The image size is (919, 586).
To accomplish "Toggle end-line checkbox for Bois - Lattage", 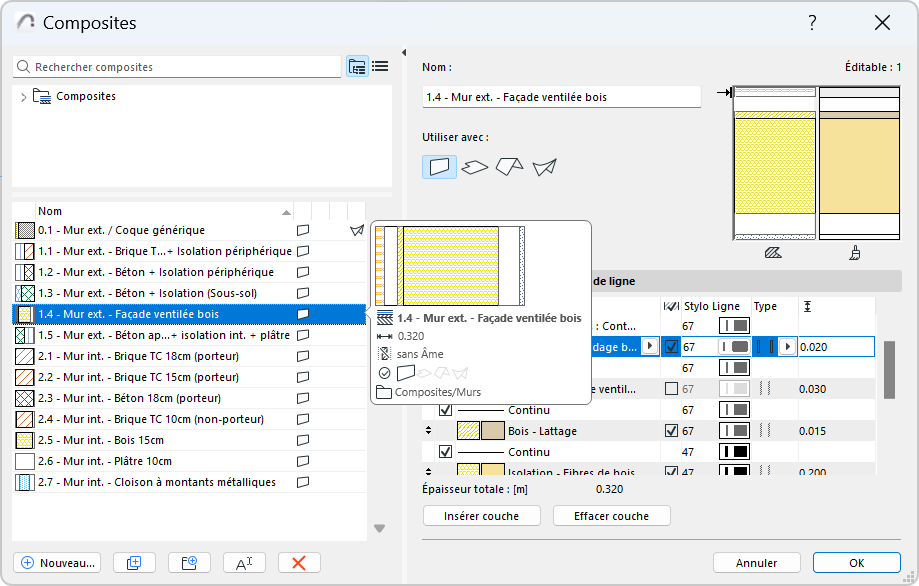I will coord(671,431).
